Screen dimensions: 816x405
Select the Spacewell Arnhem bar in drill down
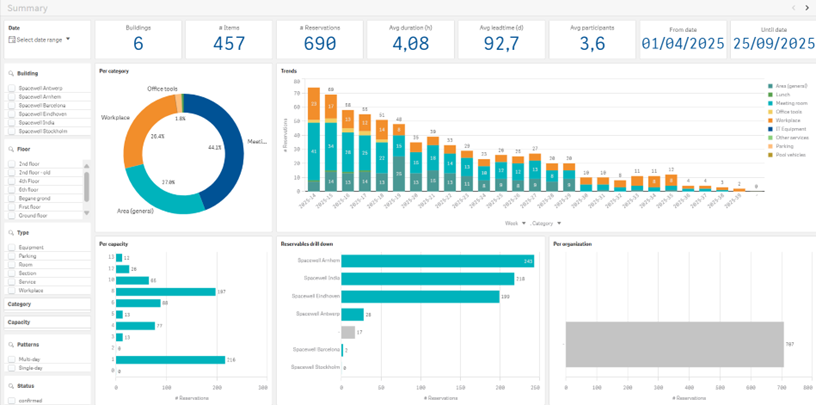(438, 261)
